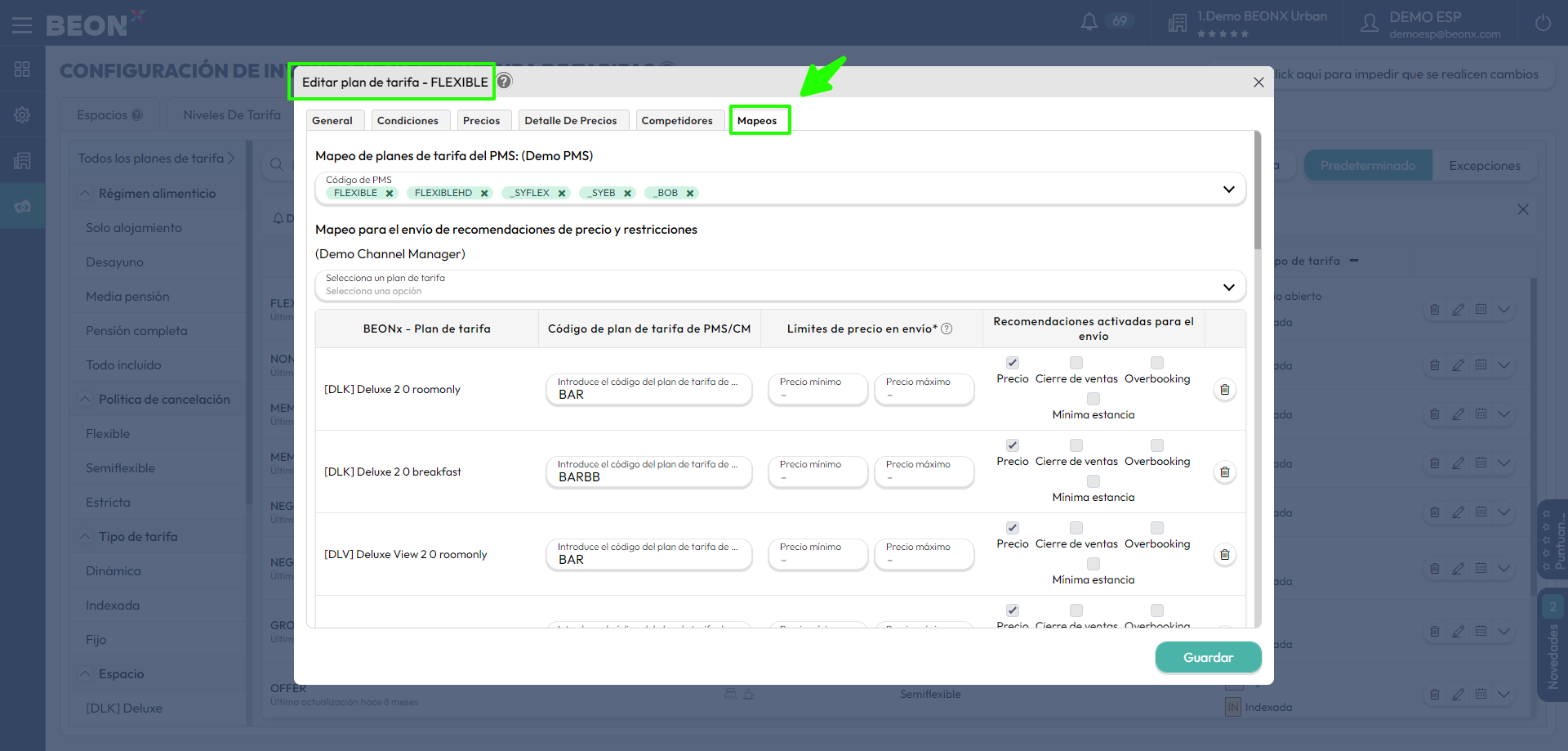Remove the FLEXIBLEHD PMS code tag
Image resolution: width=1568 pixels, height=751 pixels.
pos(484,194)
